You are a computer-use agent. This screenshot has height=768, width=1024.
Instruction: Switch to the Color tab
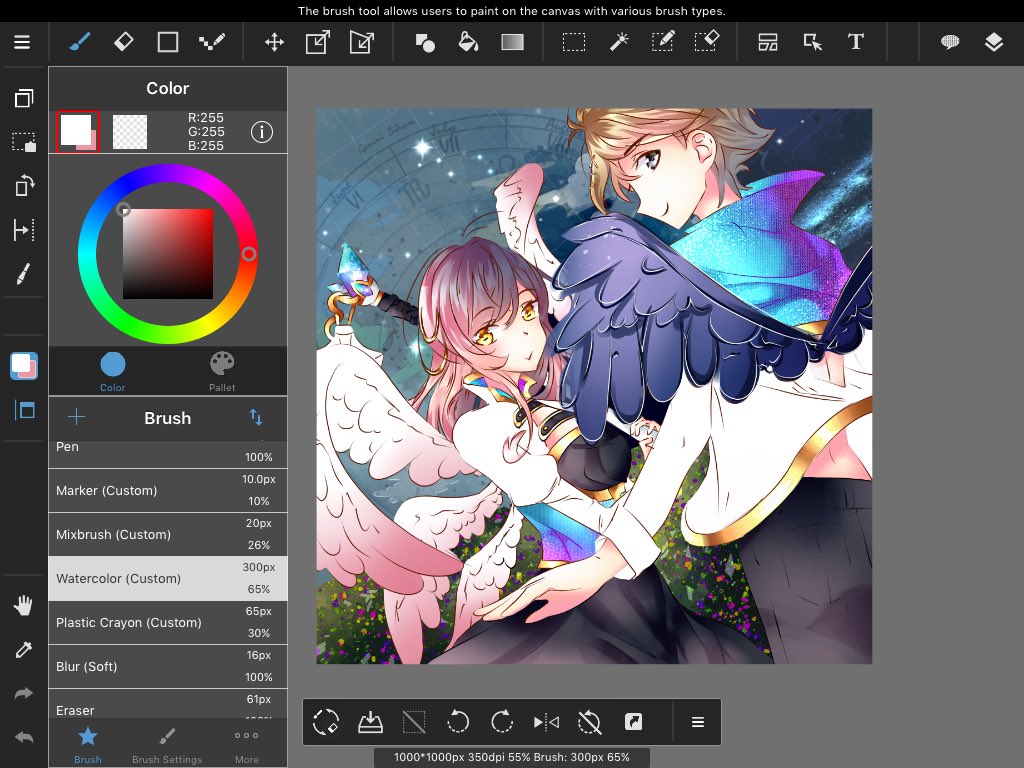click(x=112, y=372)
